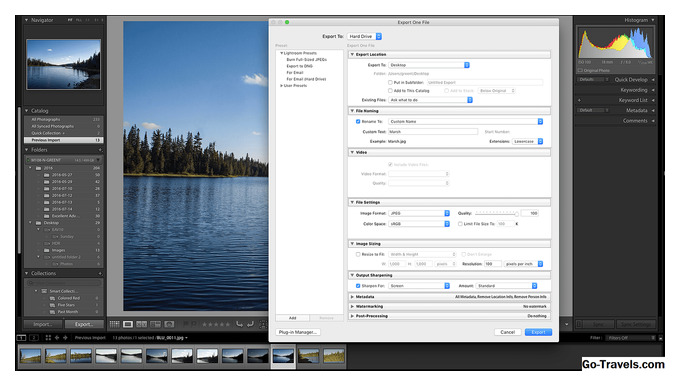Edit the Custom Text field
Screen dimensions: 680x386
pos(433,131)
